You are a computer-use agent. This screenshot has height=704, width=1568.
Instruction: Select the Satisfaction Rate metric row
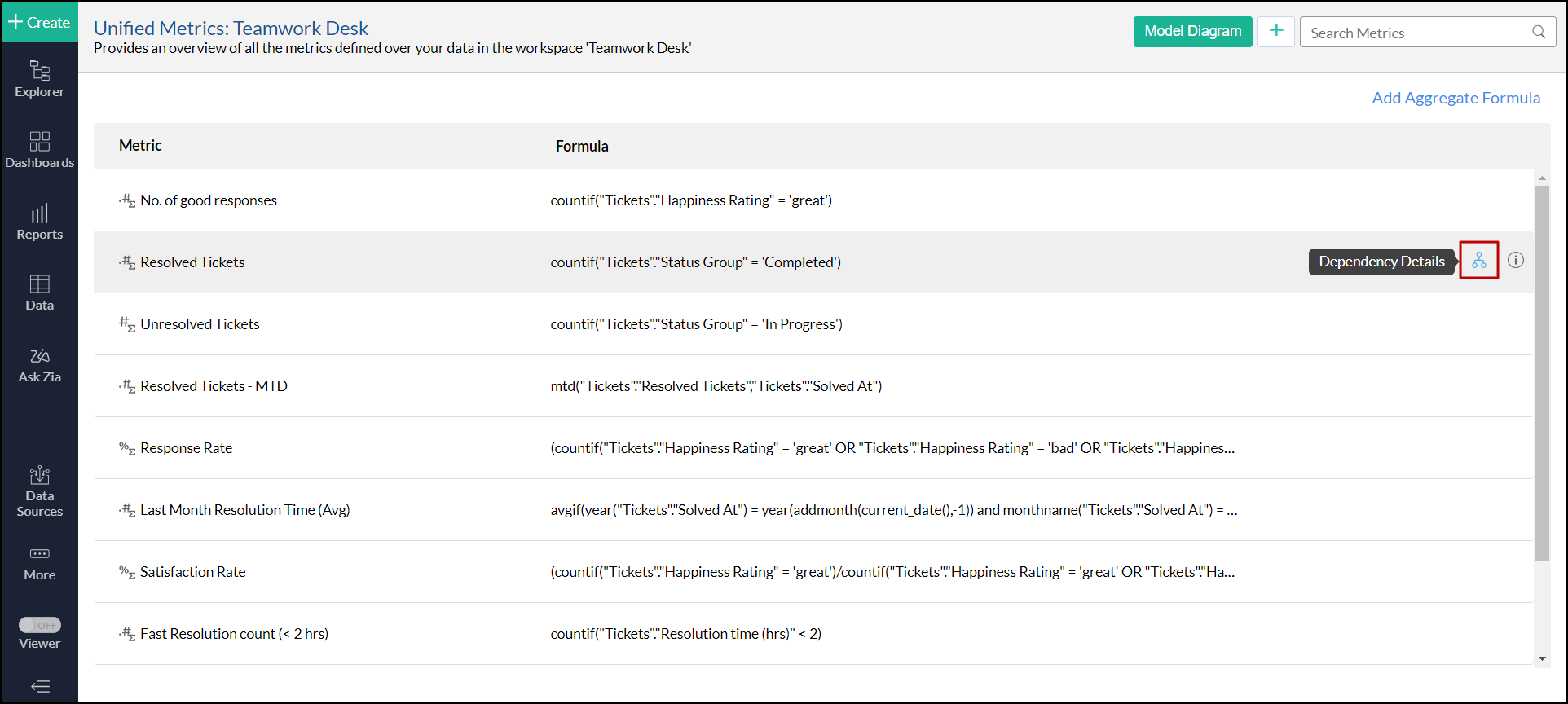(192, 572)
